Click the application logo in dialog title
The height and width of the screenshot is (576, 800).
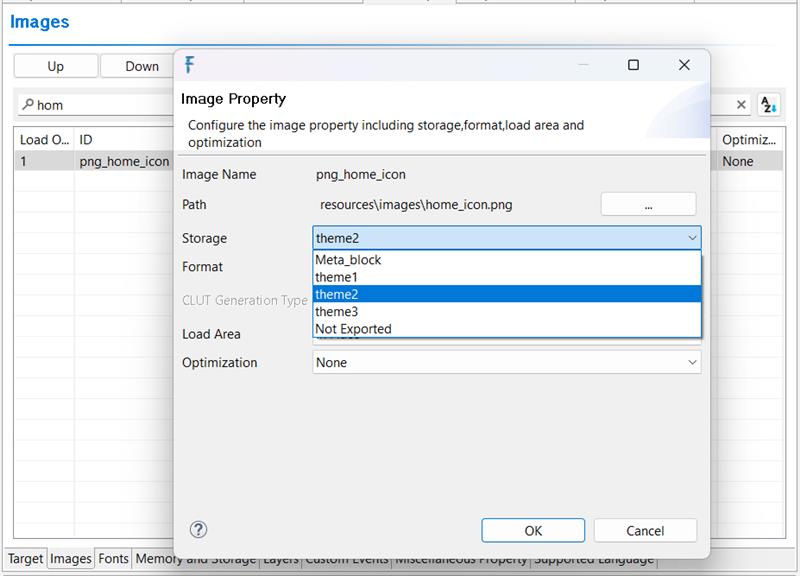190,65
